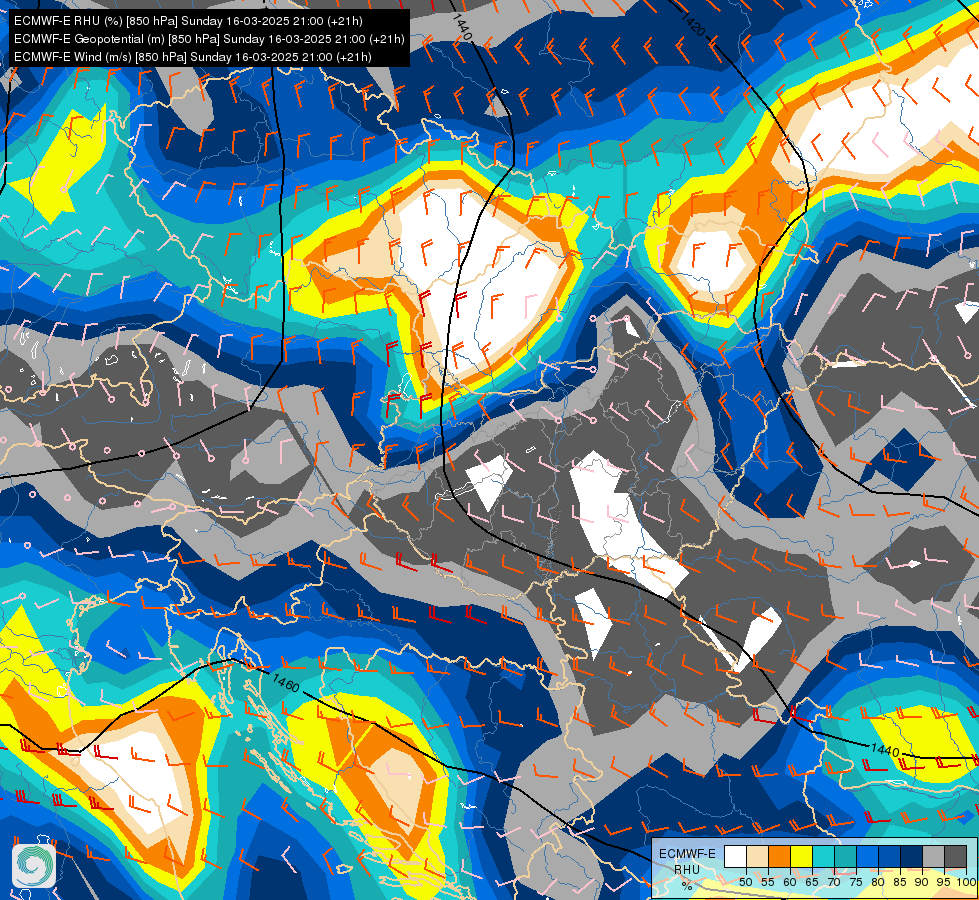Click the legend tick label 100

(967, 882)
